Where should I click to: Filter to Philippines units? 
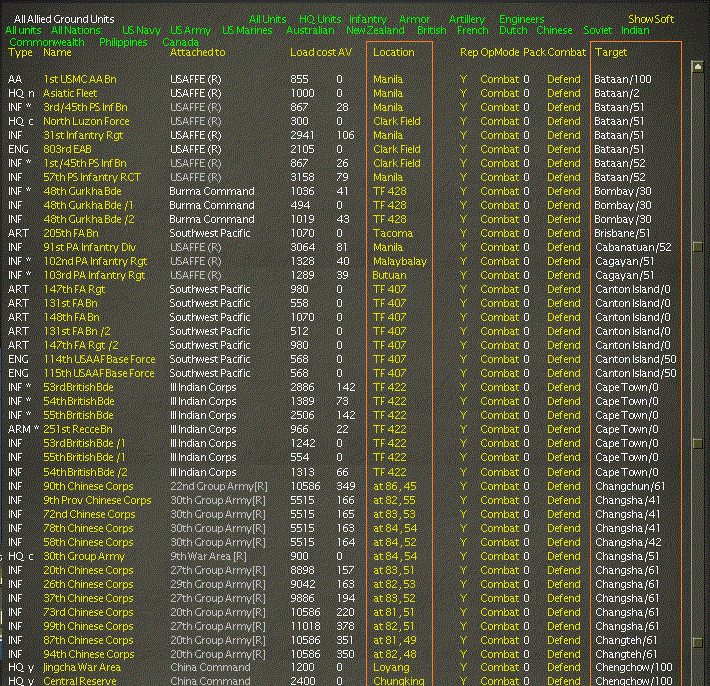pyautogui.click(x=123, y=42)
